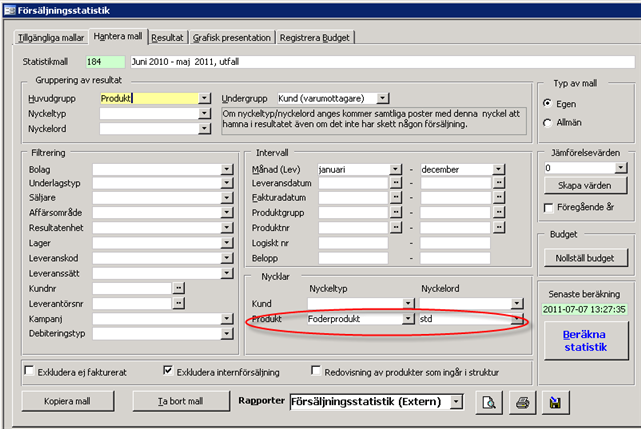Enable the Exkludera ej fakturerat checkbox

pos(29,370)
